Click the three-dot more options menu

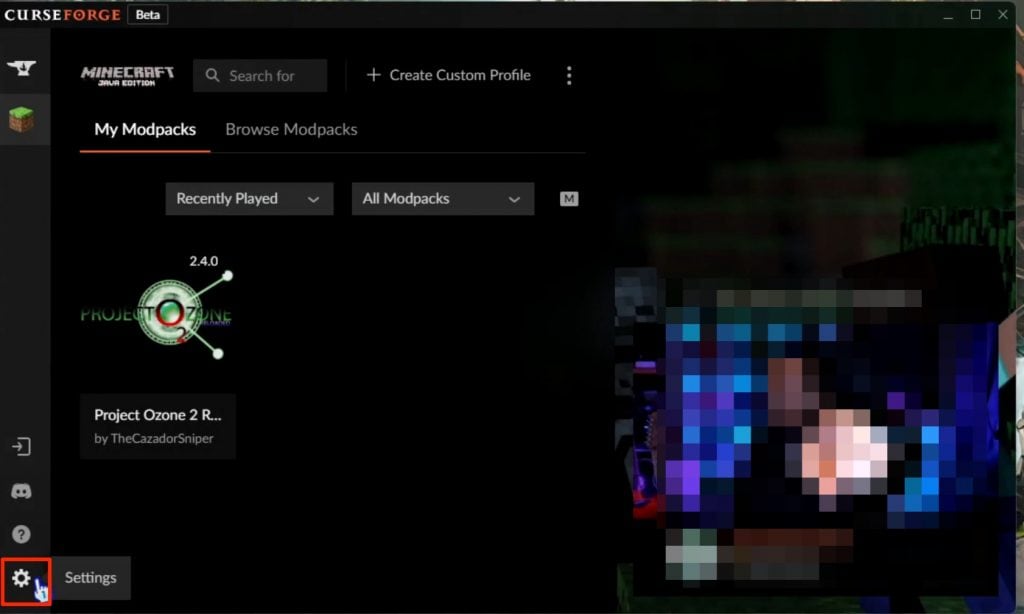569,76
